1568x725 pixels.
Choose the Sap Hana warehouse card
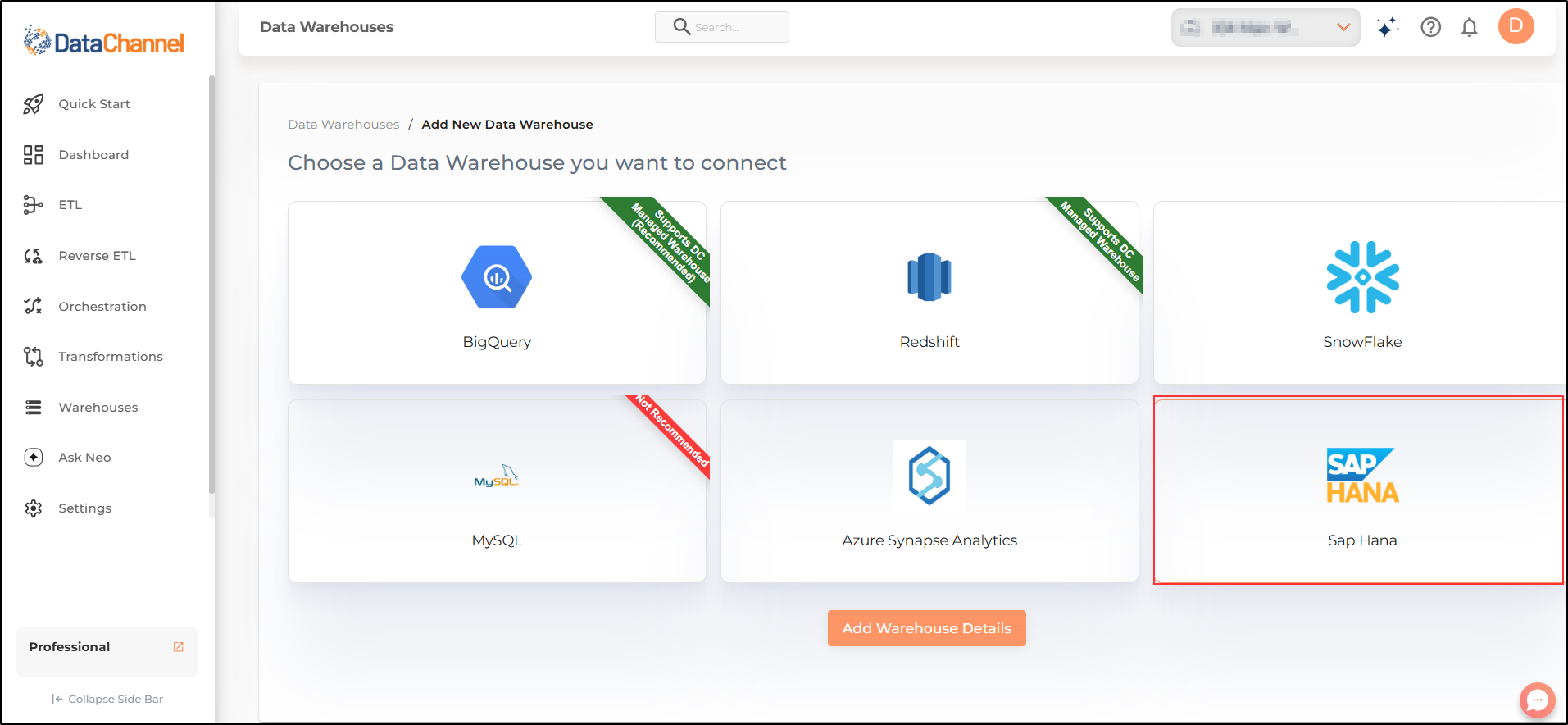pos(1361,491)
